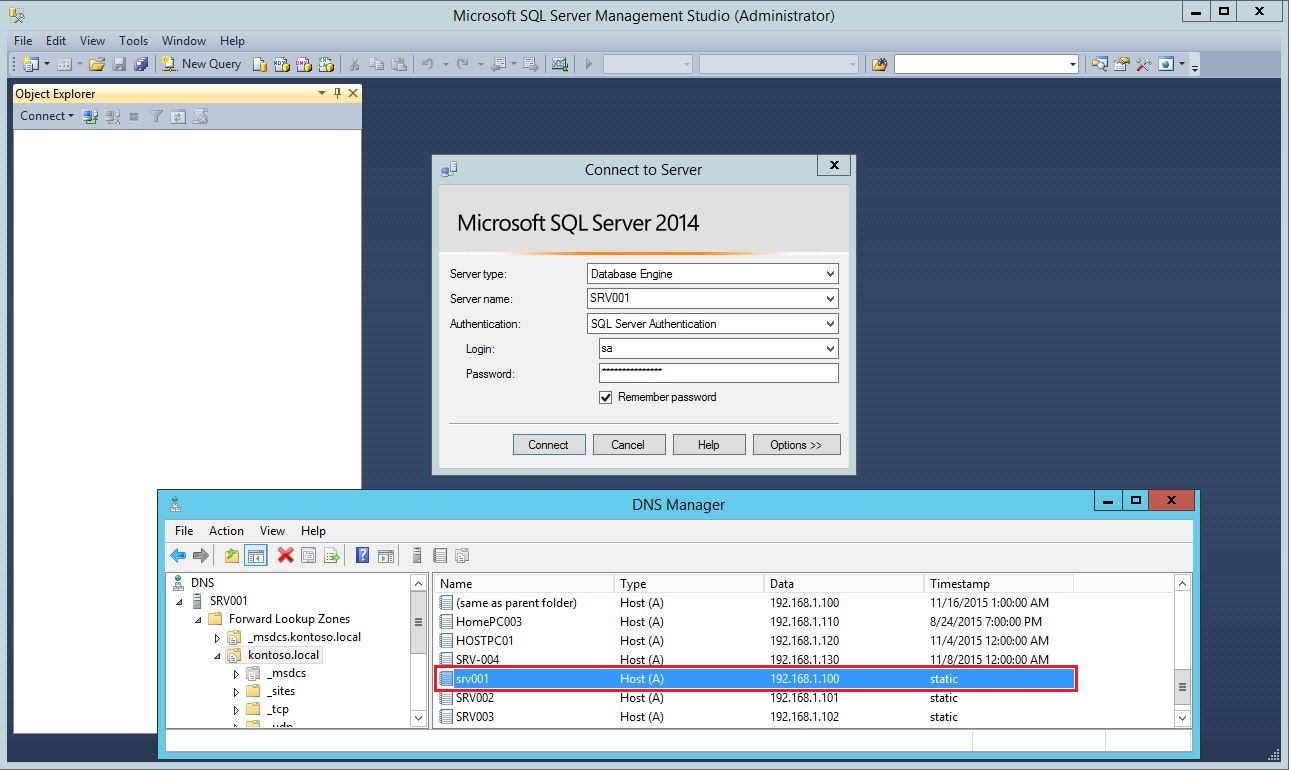1289x770 pixels.
Task: Click the Export List icon in DNS Manager
Action: click(x=332, y=555)
